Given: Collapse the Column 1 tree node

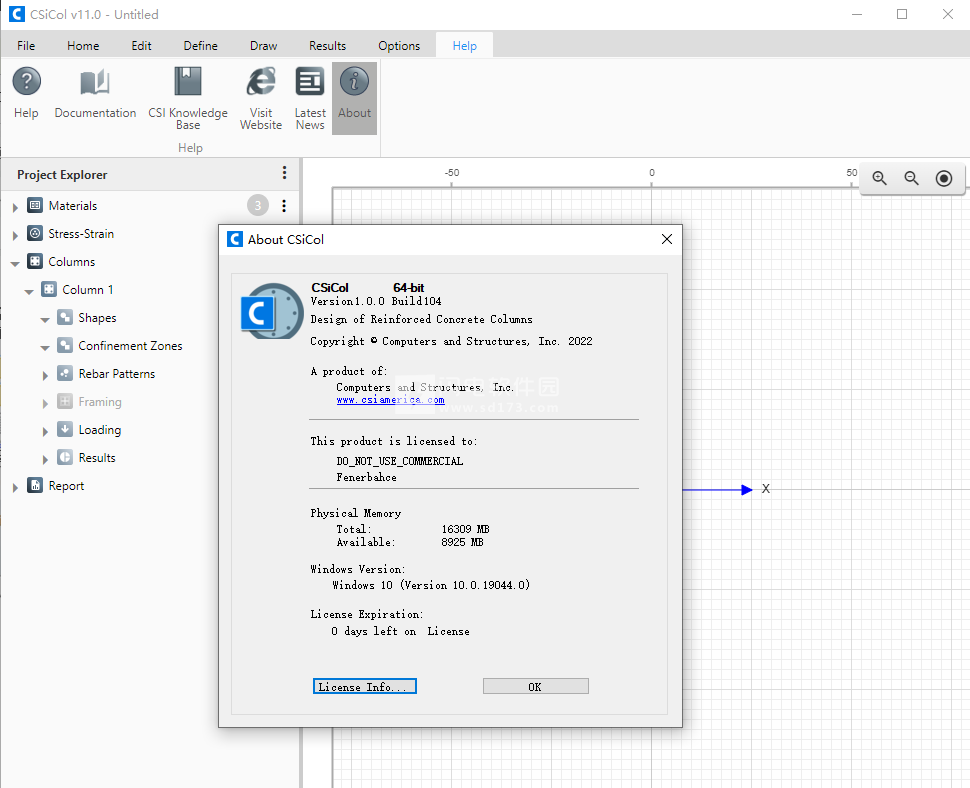Looking at the screenshot, I should click(28, 291).
